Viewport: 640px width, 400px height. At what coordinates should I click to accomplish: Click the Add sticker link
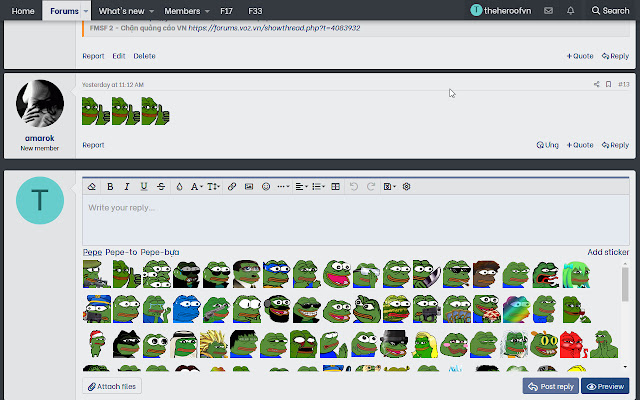click(608, 253)
